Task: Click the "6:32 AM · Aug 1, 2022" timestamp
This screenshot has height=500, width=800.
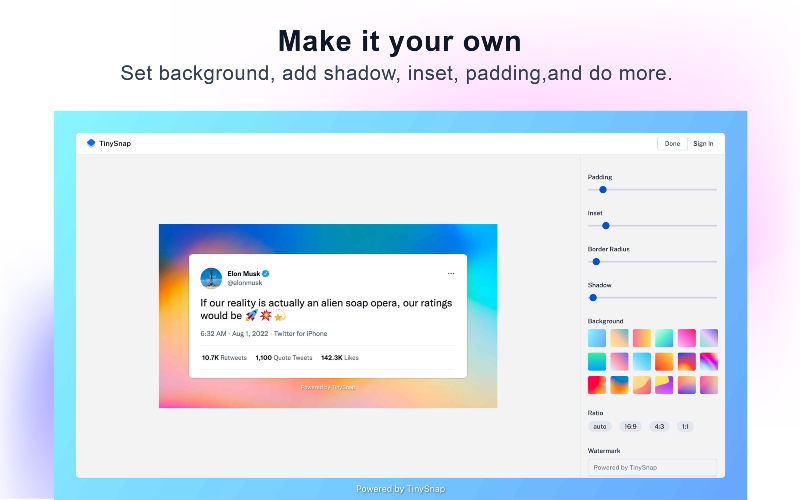Action: (x=234, y=334)
